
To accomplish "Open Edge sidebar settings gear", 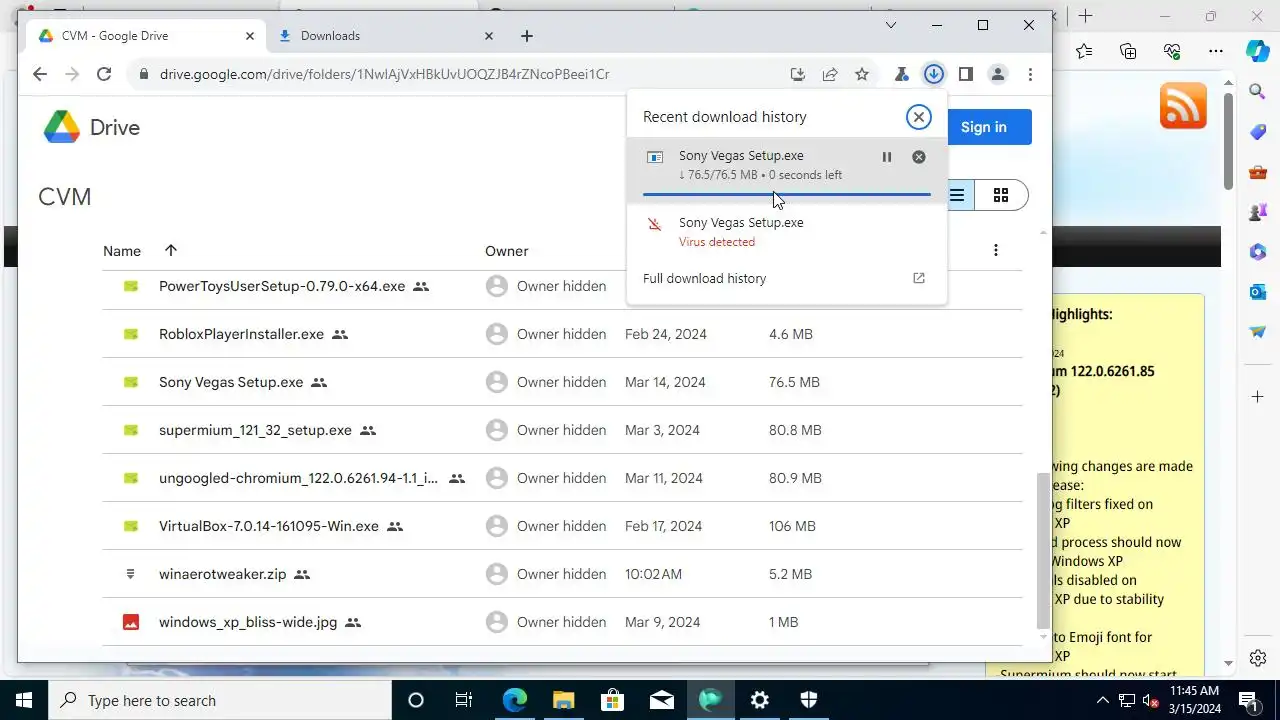I will point(1258,658).
